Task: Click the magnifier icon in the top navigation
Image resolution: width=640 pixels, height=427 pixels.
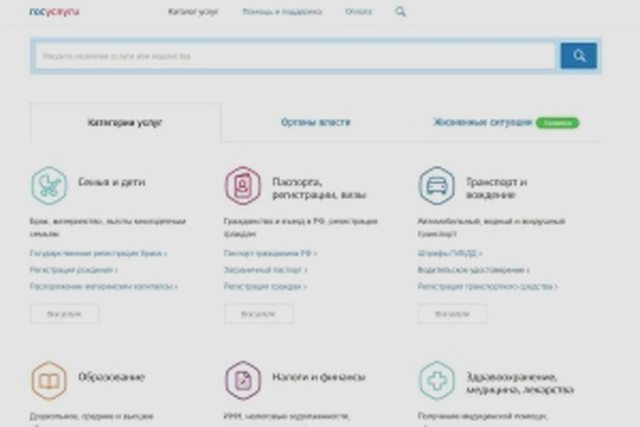Action: (400, 11)
